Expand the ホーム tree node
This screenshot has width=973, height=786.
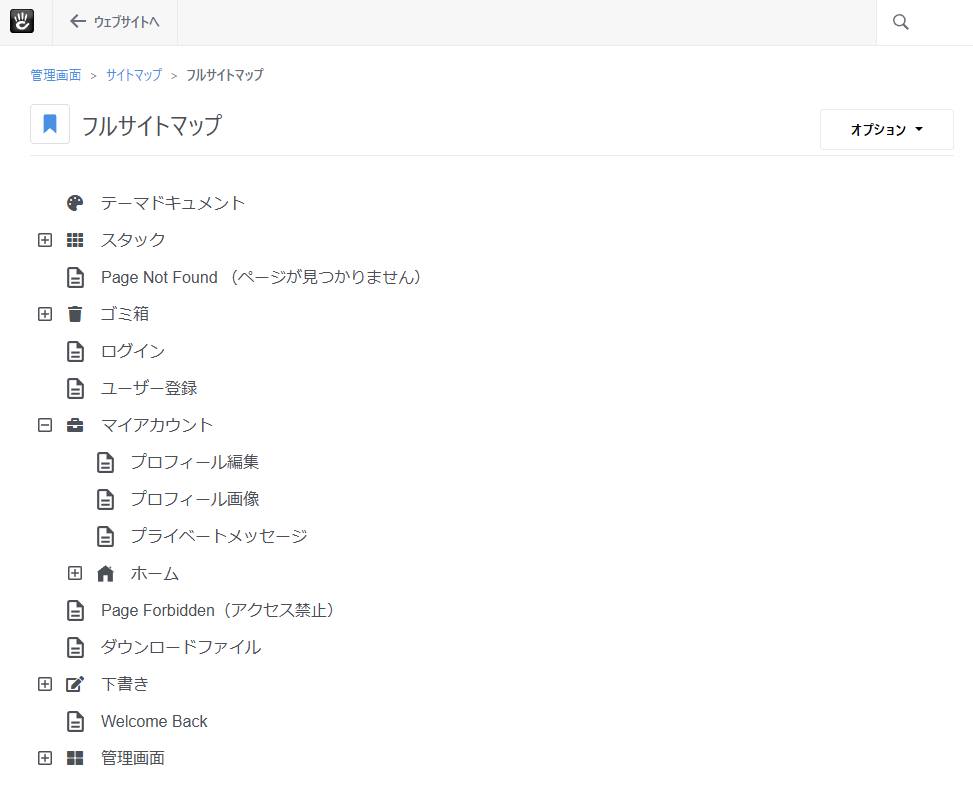75,573
